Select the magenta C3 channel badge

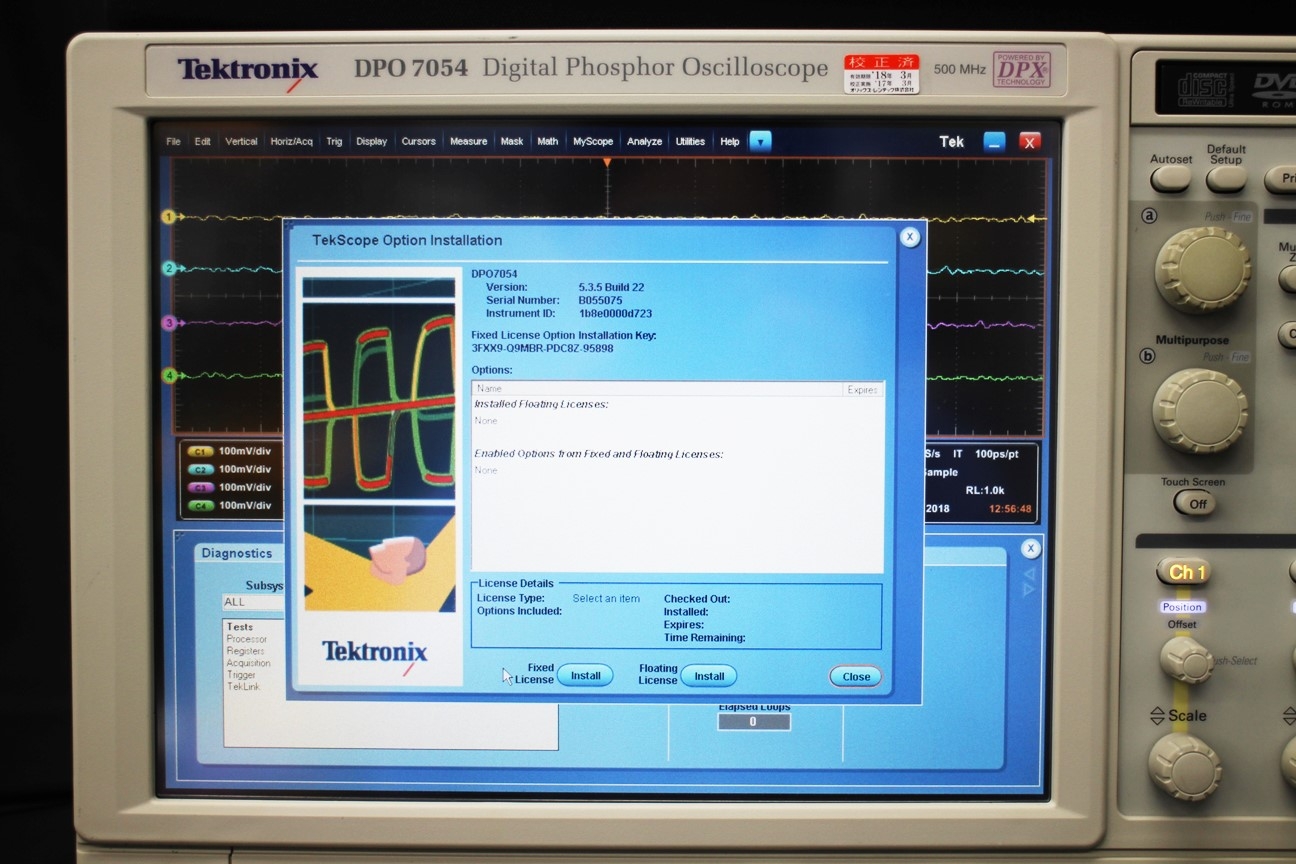[x=200, y=488]
